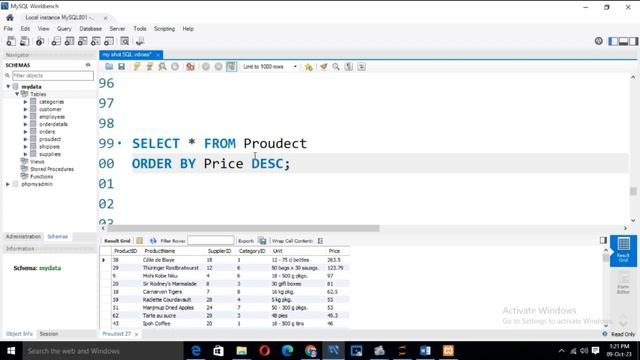
Task: Execute the query with the lightning bolt
Action: click(x=137, y=67)
